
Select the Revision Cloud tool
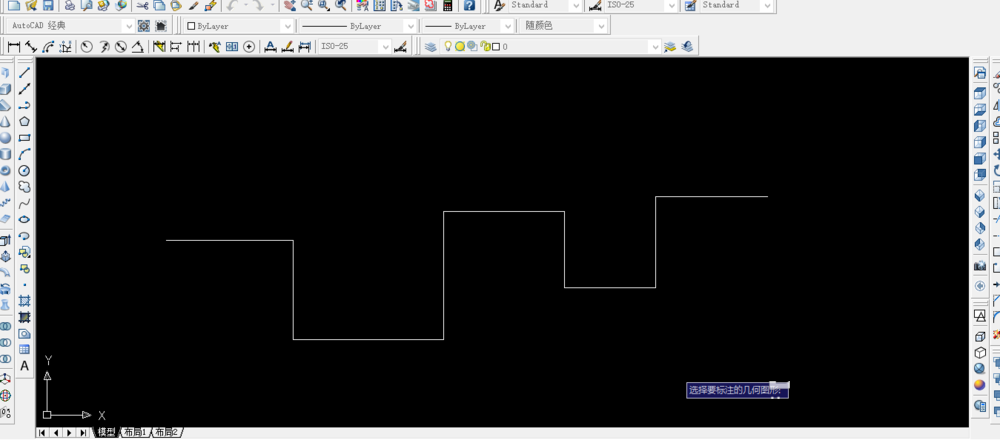[24, 187]
